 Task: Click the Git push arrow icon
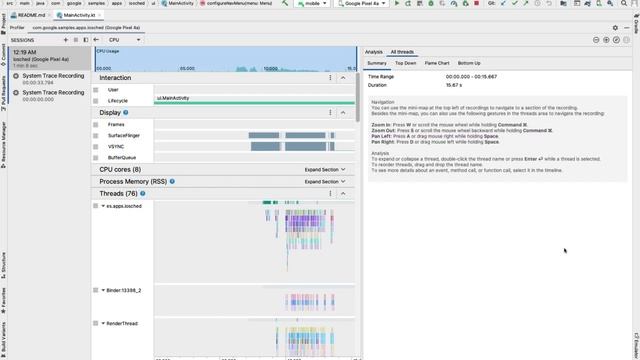tap(526, 3)
